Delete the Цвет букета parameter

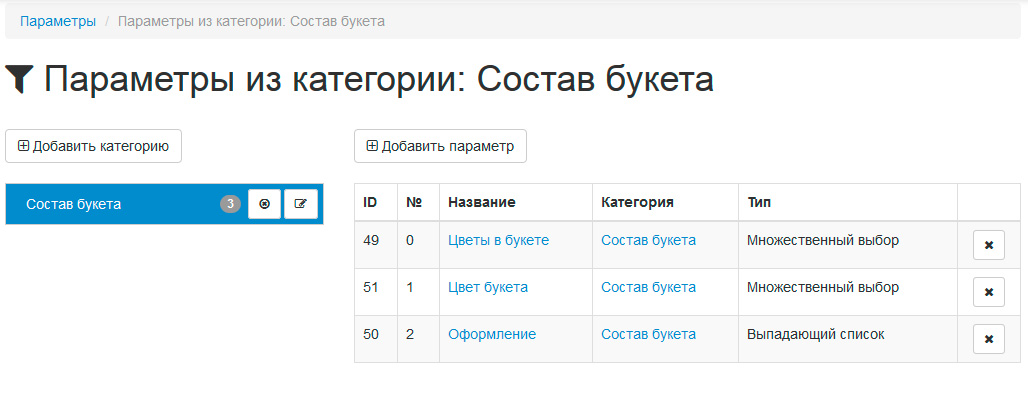coord(989,292)
